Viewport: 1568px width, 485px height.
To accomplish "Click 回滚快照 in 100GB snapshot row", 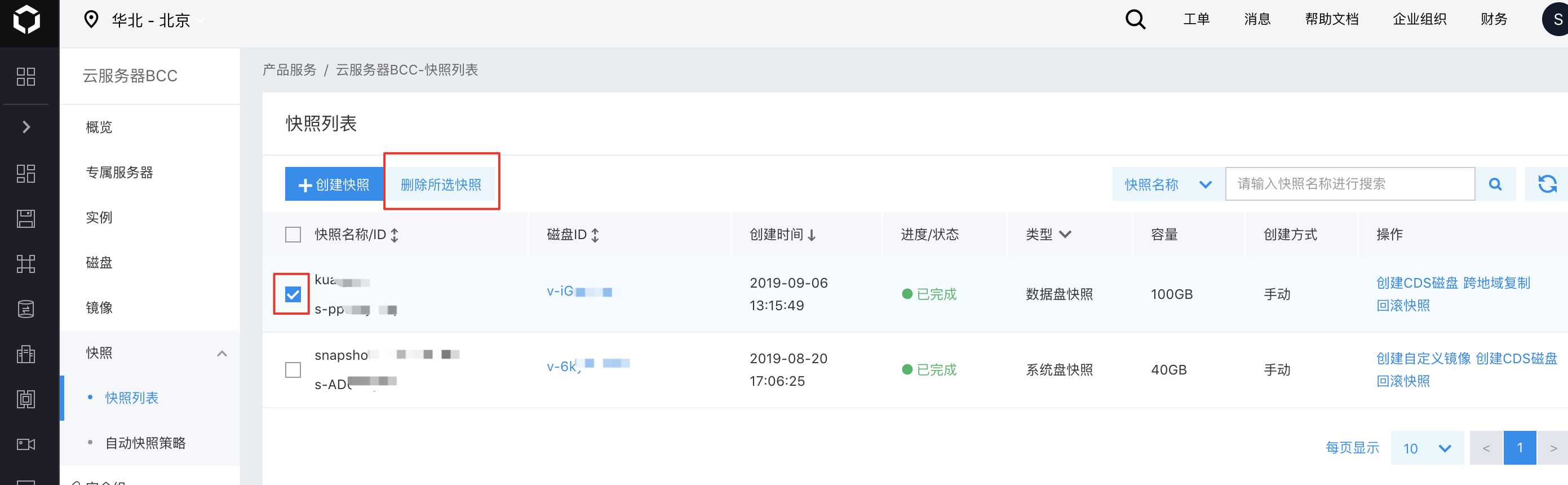I will (x=1403, y=305).
